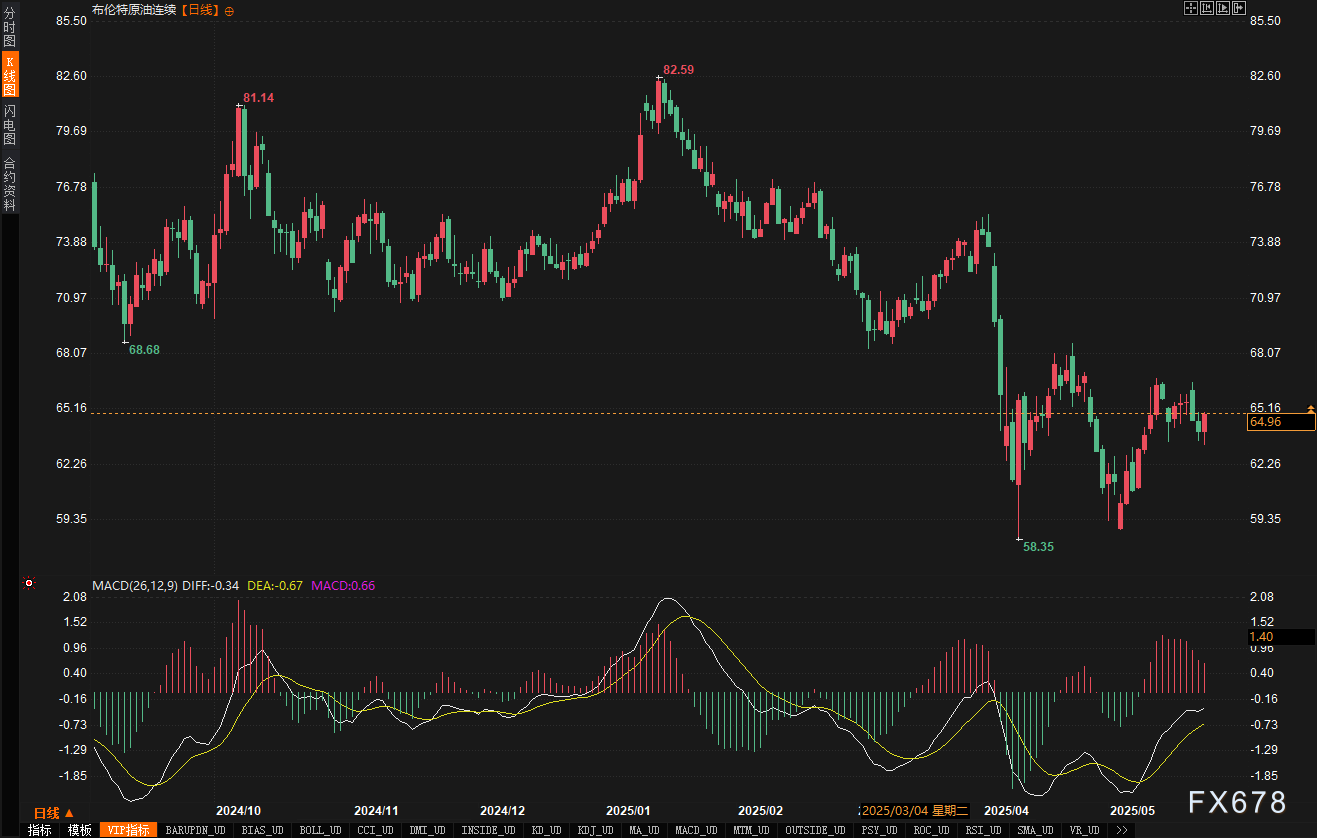Select the K线图 sidebar tab
This screenshot has height=838, width=1317.
pyautogui.click(x=9, y=75)
